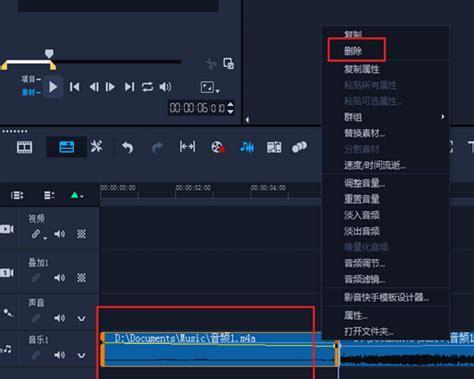The image size is (474, 379).
Task: Toggle track transparency on 视频 track
Action: click(81, 234)
